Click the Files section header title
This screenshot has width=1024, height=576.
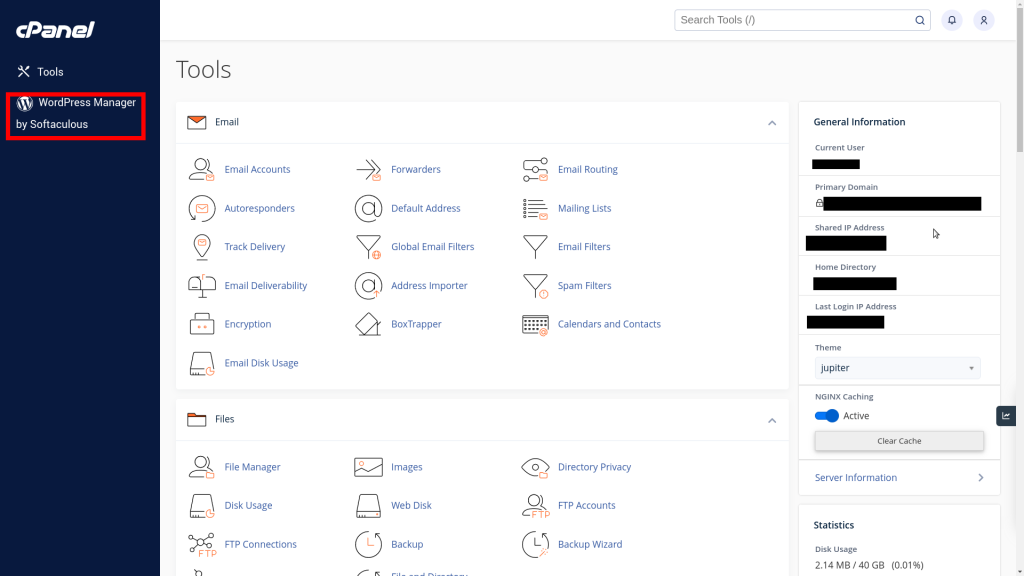coord(224,419)
